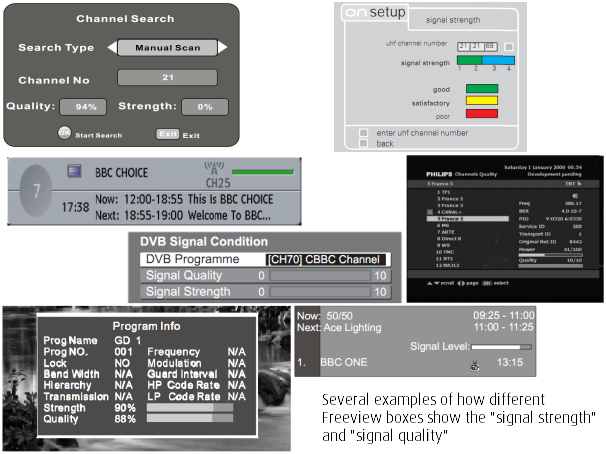Click the Quality 88% bar in Program Info

(190, 418)
